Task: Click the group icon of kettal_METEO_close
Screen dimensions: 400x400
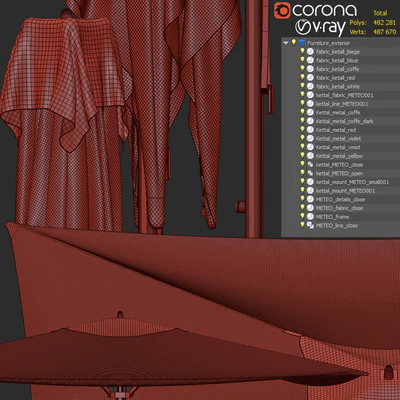Action: pos(310,164)
